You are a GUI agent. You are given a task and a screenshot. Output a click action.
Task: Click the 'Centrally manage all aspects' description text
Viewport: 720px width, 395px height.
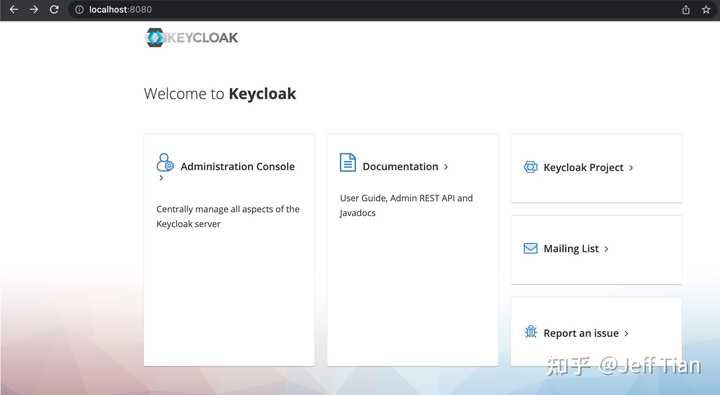[x=228, y=216]
